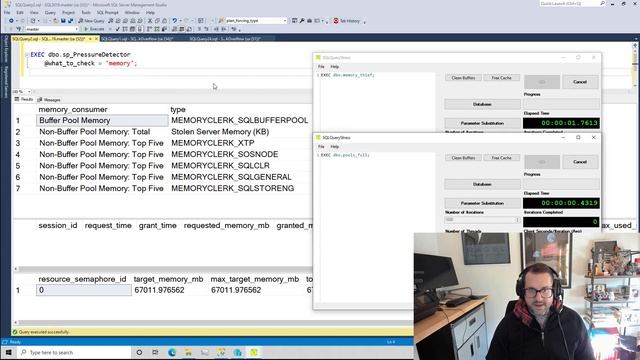
Task: Click the requested_memory_mb column header
Action: 227,226
